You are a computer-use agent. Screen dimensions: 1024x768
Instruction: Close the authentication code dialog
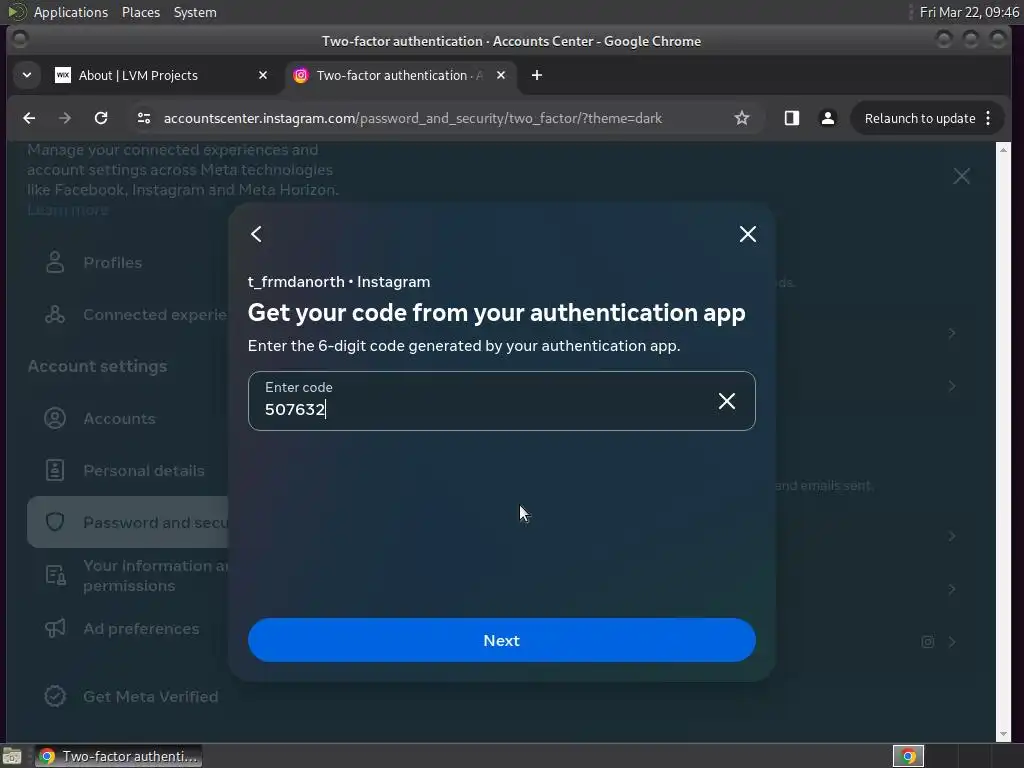tap(748, 234)
